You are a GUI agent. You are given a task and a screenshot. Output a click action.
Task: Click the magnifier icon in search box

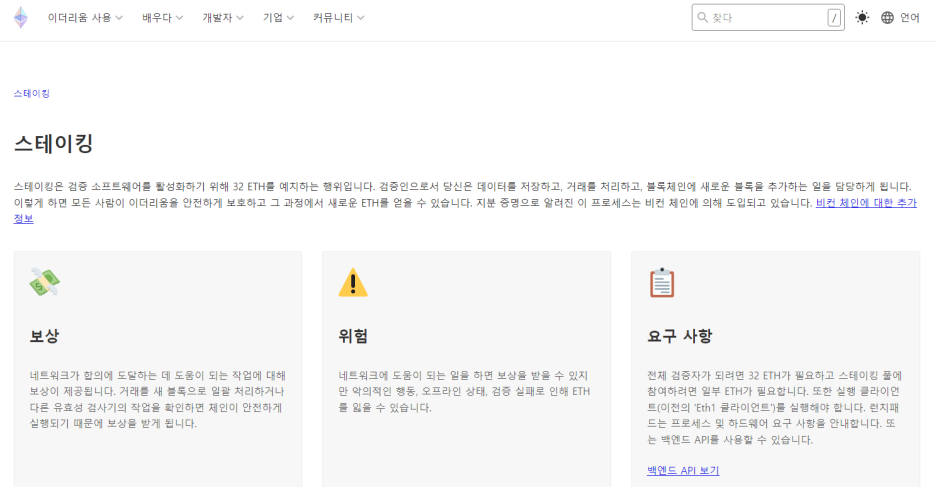pyautogui.click(x=703, y=17)
